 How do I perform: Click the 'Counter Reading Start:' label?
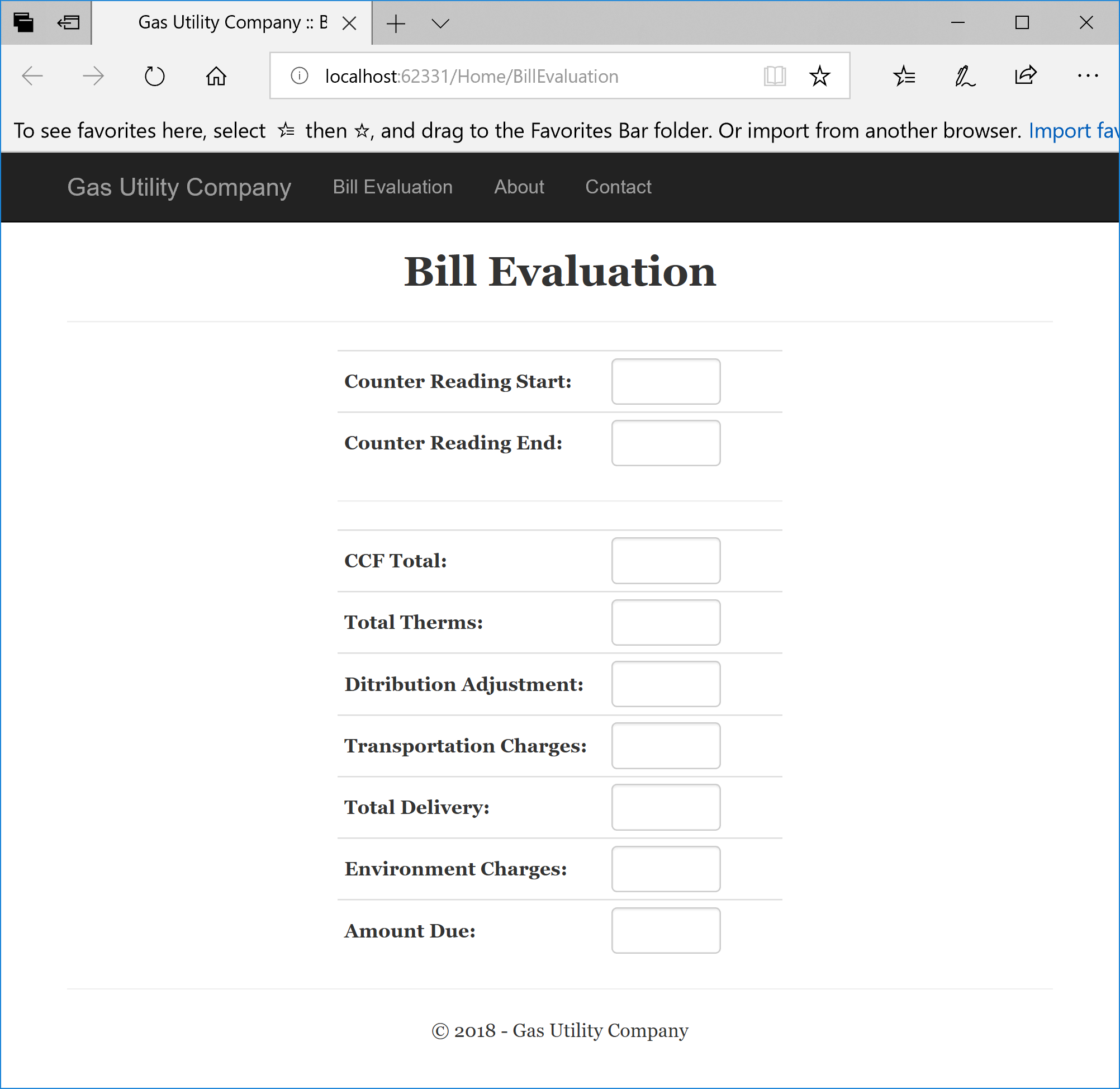pyautogui.click(x=458, y=381)
